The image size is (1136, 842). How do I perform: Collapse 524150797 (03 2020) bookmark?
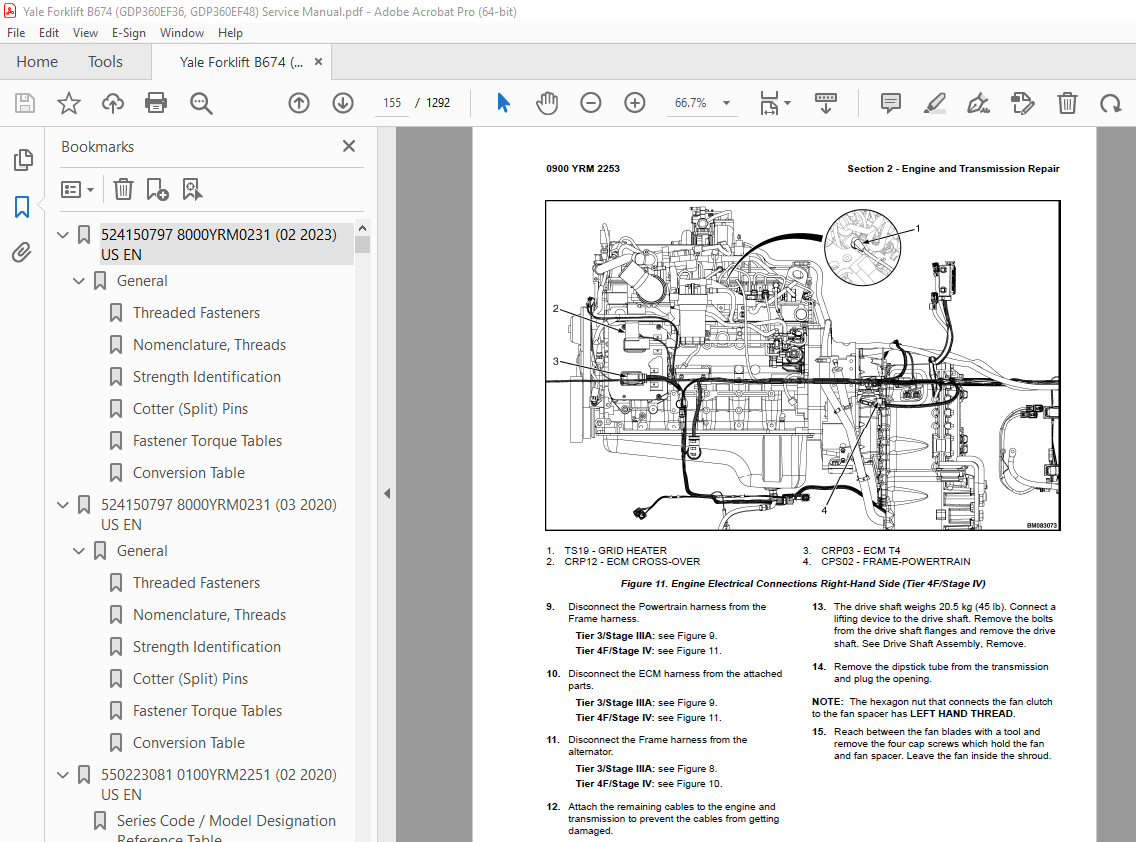[x=63, y=504]
